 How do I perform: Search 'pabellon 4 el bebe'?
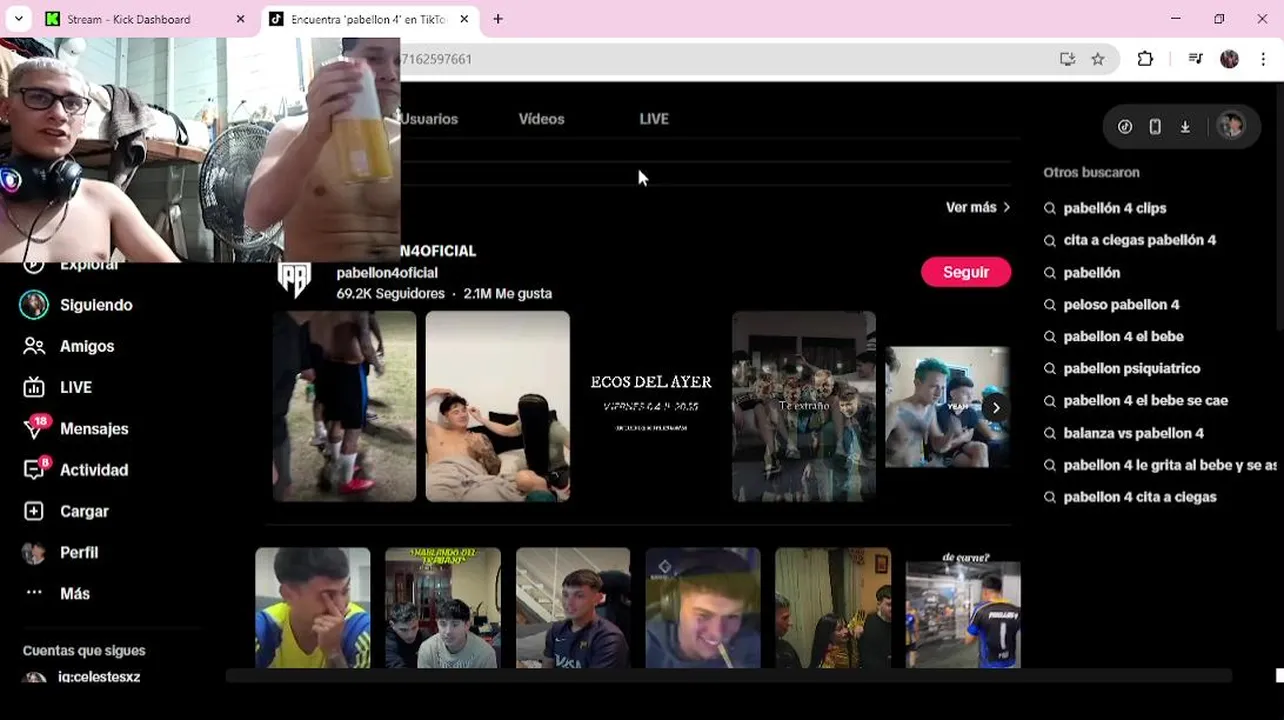[x=1123, y=336]
